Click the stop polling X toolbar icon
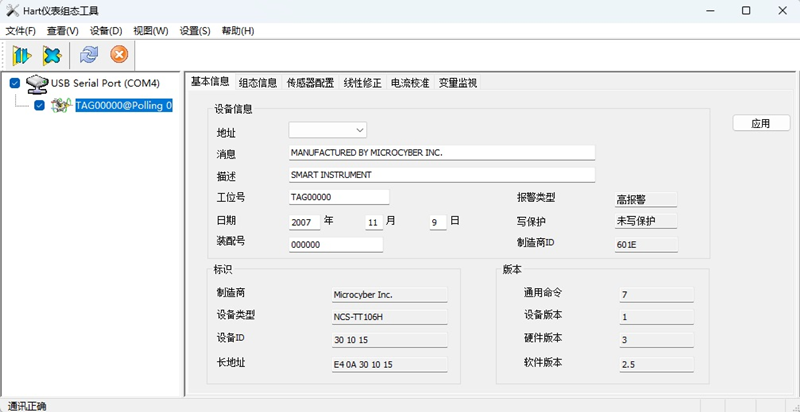The width and height of the screenshot is (800, 412). tap(52, 55)
